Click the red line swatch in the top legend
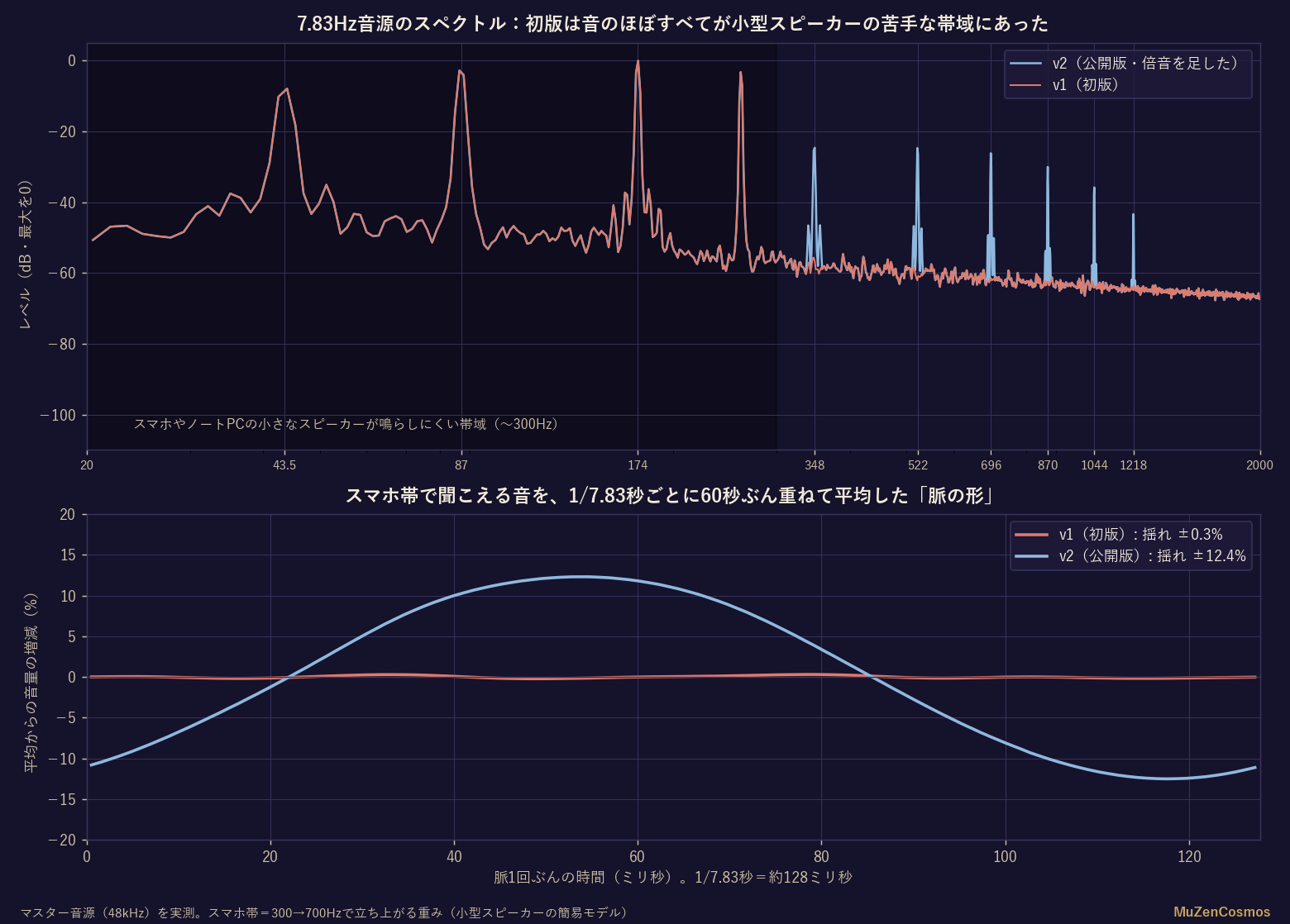The image size is (1290, 924). click(1026, 84)
